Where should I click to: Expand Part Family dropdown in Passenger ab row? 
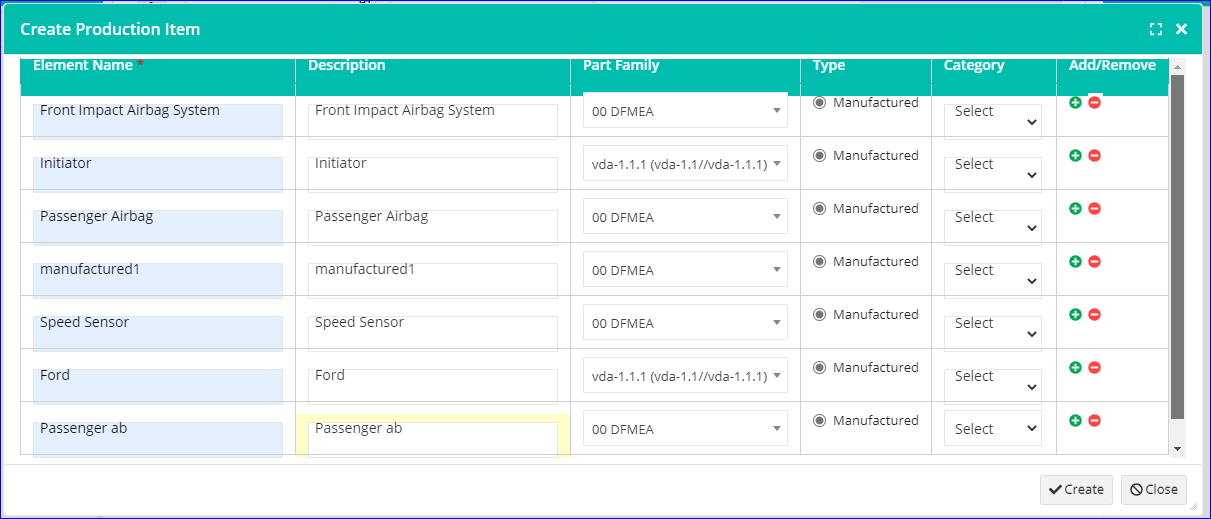click(x=685, y=429)
